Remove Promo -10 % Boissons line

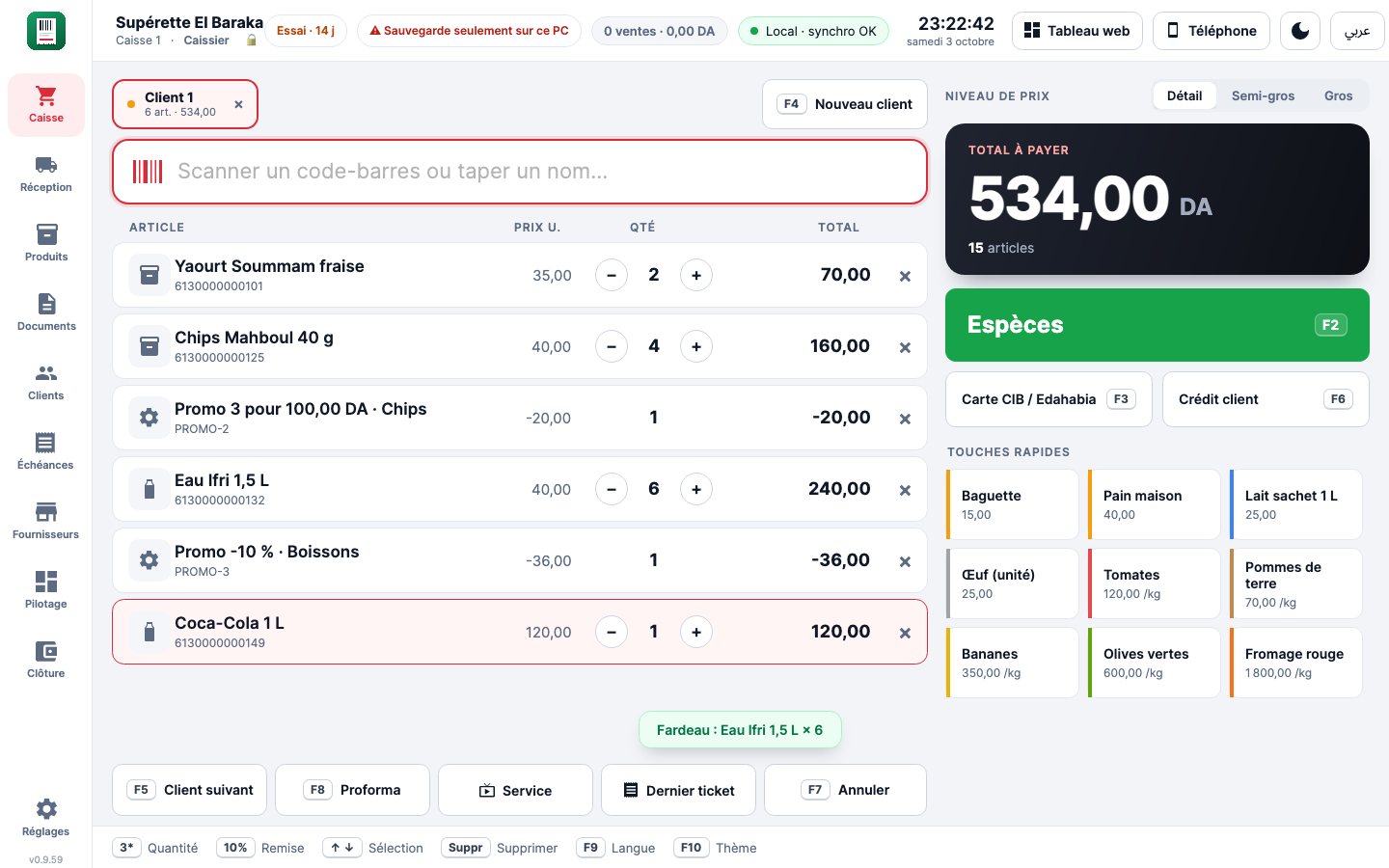coord(905,561)
